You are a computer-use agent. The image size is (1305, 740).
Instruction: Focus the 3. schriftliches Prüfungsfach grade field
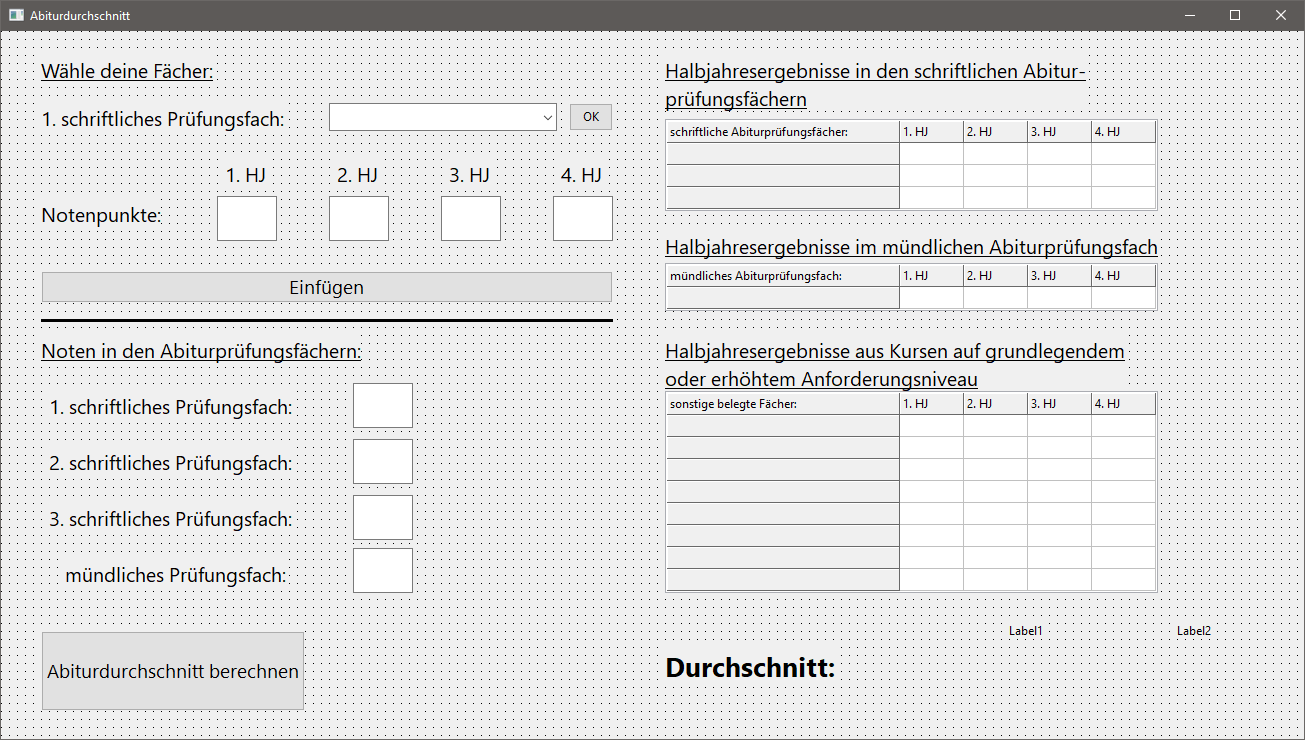tap(383, 518)
